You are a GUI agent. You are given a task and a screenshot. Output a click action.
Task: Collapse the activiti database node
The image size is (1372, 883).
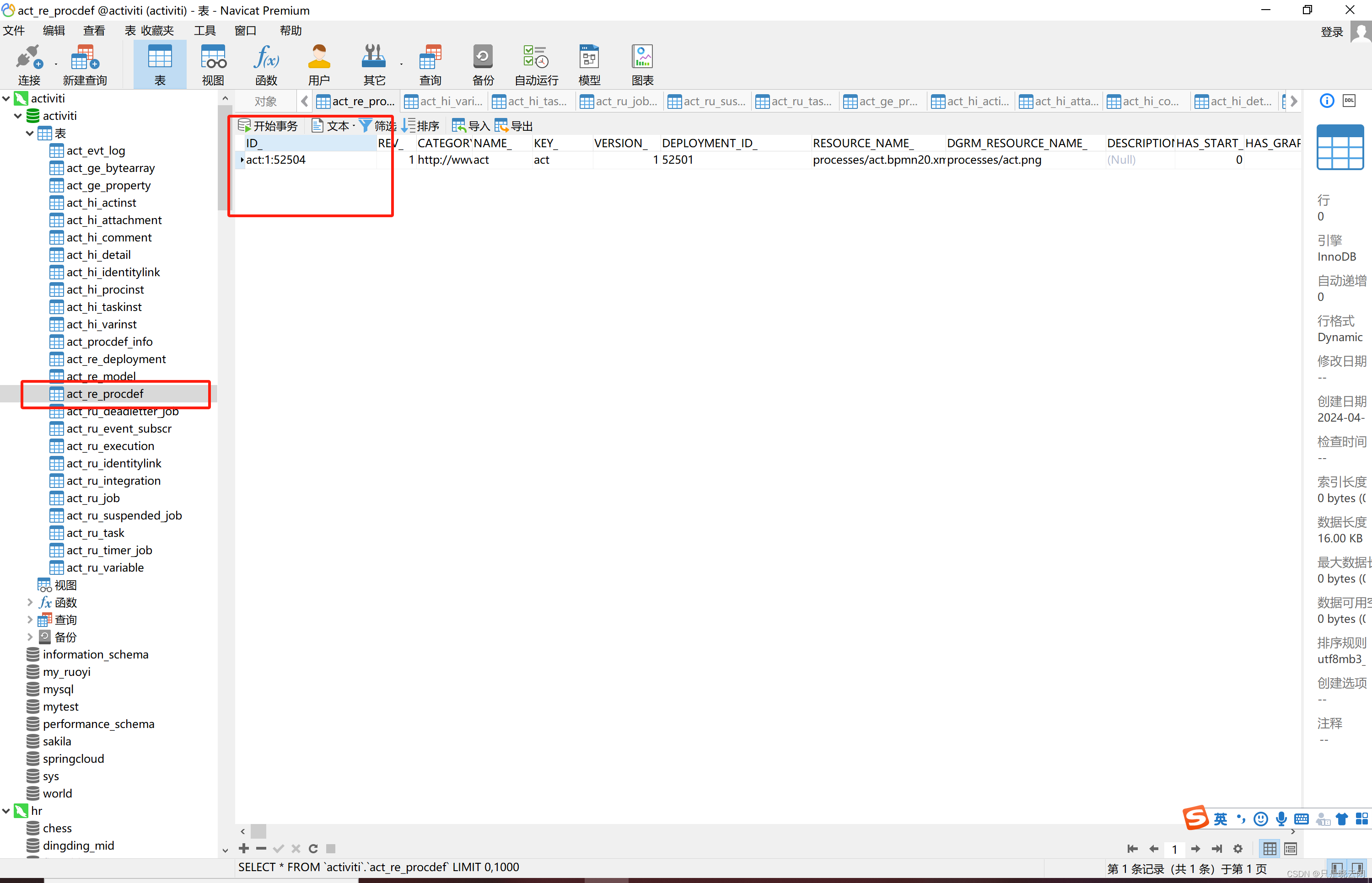click(18, 116)
